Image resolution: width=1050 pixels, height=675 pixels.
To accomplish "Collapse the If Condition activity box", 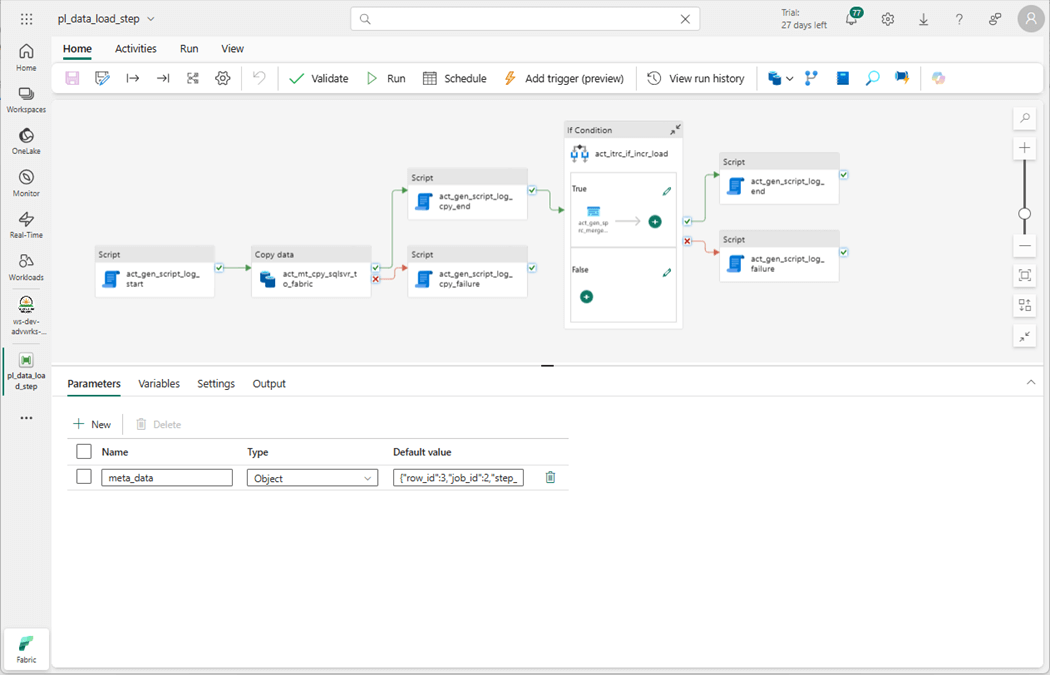I will pyautogui.click(x=675, y=129).
